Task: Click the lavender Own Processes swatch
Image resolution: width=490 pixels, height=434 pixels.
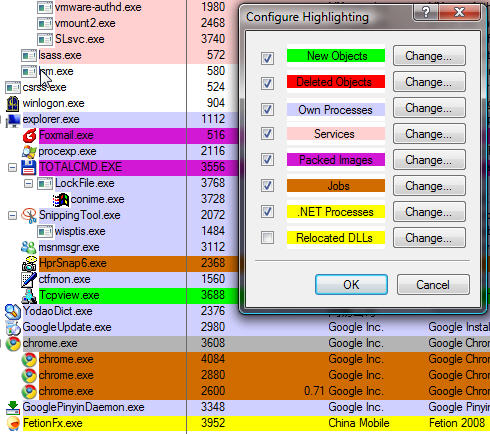Action: [x=336, y=110]
